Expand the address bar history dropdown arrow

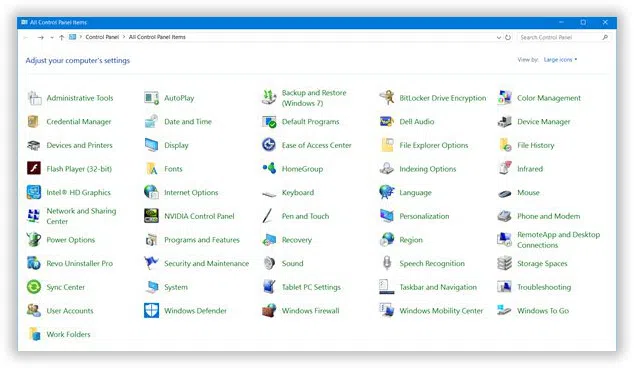click(x=499, y=37)
